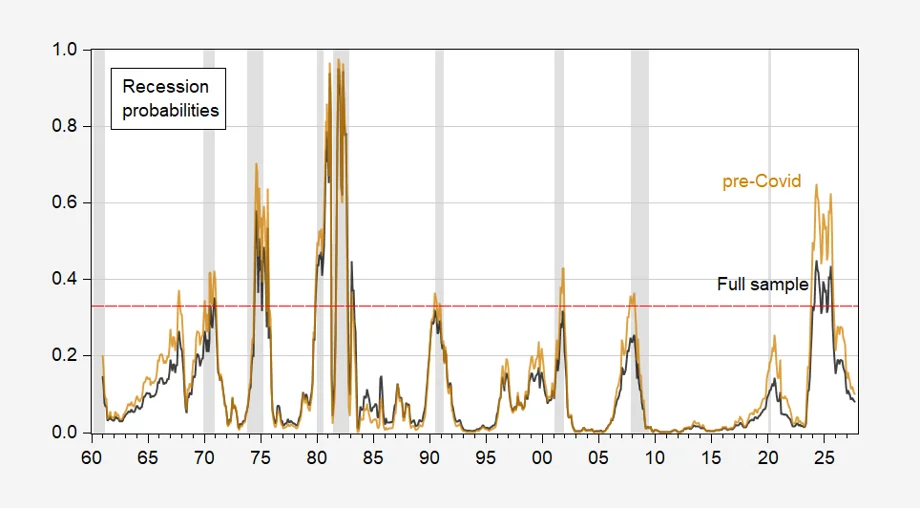Click the x-axis label 00
This screenshot has height=508, width=920.
pyautogui.click(x=542, y=458)
